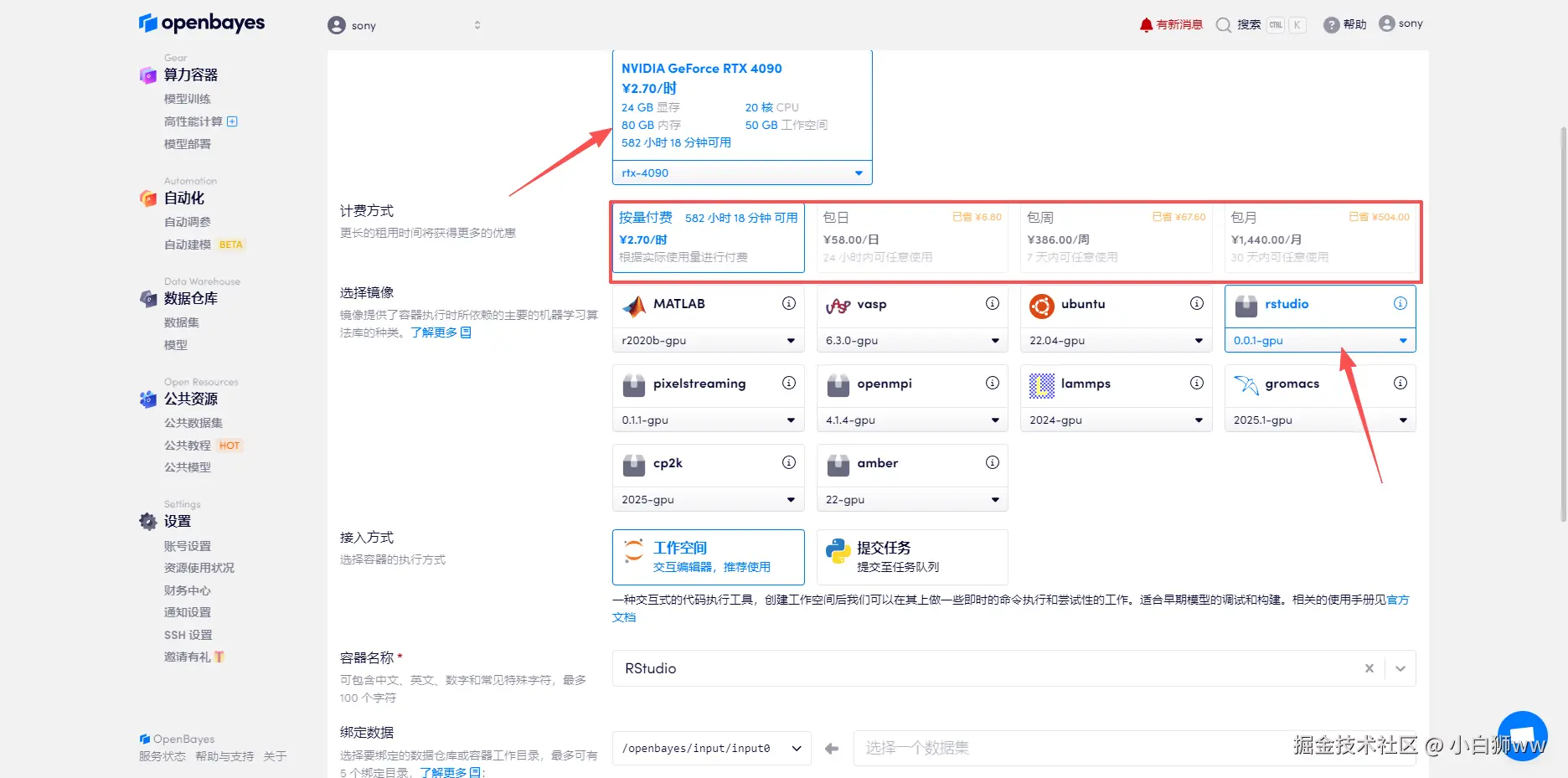
Task: Show info for the MATLAB image
Action: click(x=789, y=303)
